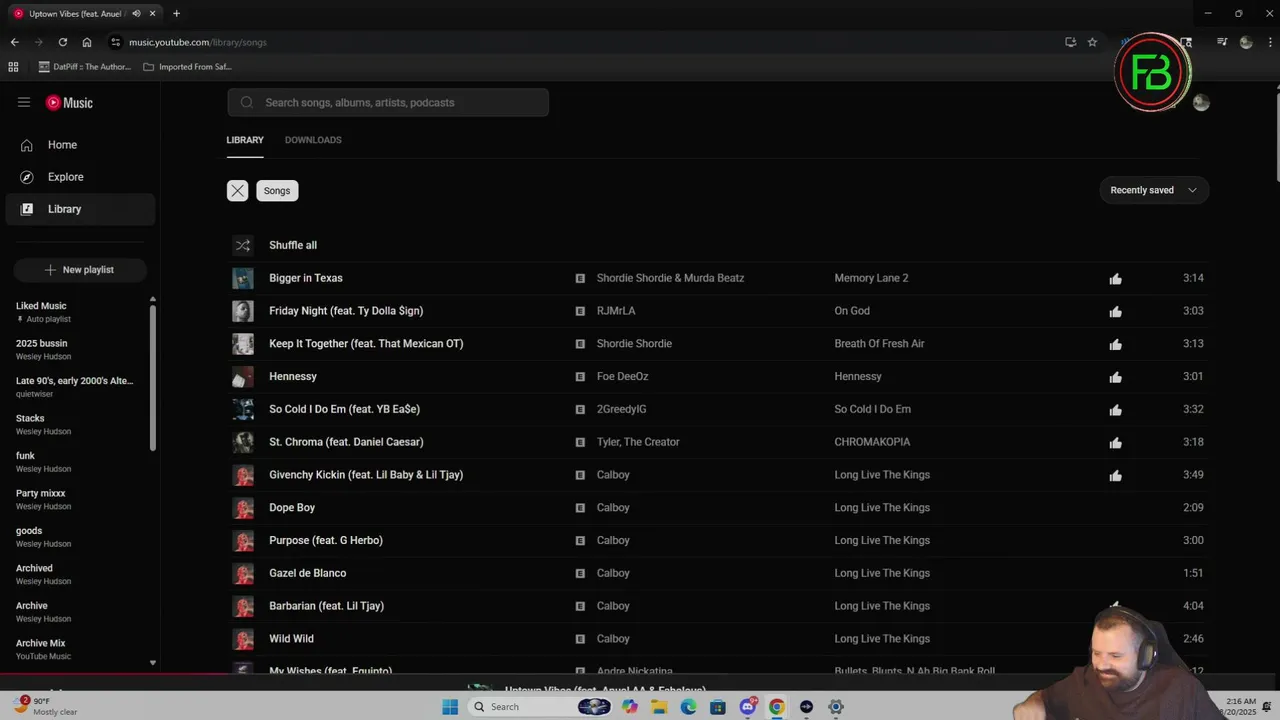Screen dimensions: 1280x720
Task: Click the search songs, albums, artists field
Action: click(x=388, y=102)
